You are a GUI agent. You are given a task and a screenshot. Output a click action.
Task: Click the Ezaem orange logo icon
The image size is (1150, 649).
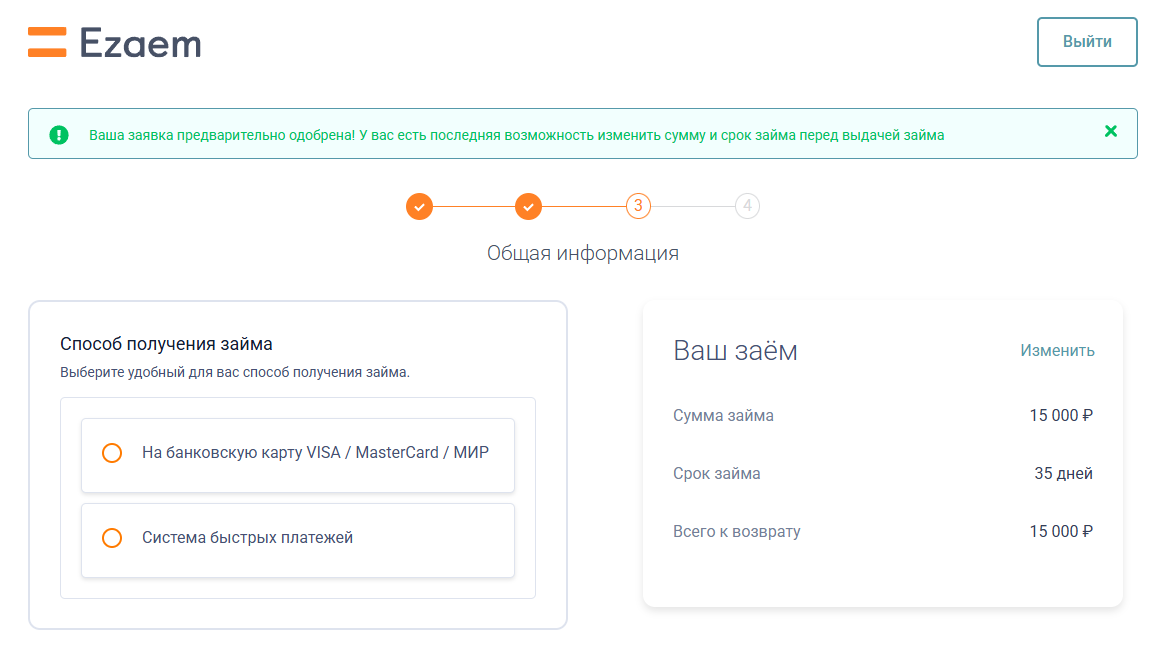click(47, 42)
